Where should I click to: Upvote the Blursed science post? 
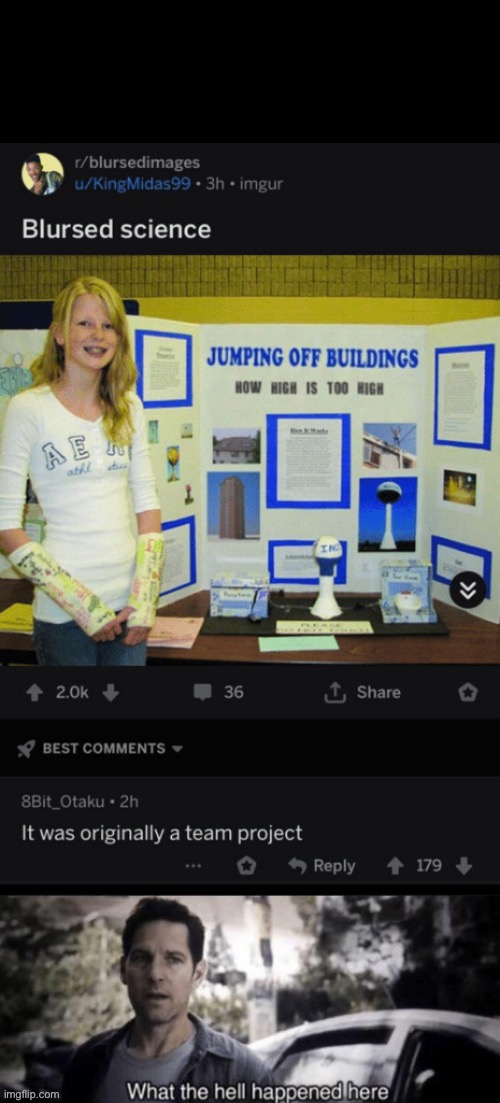pyautogui.click(x=34, y=693)
